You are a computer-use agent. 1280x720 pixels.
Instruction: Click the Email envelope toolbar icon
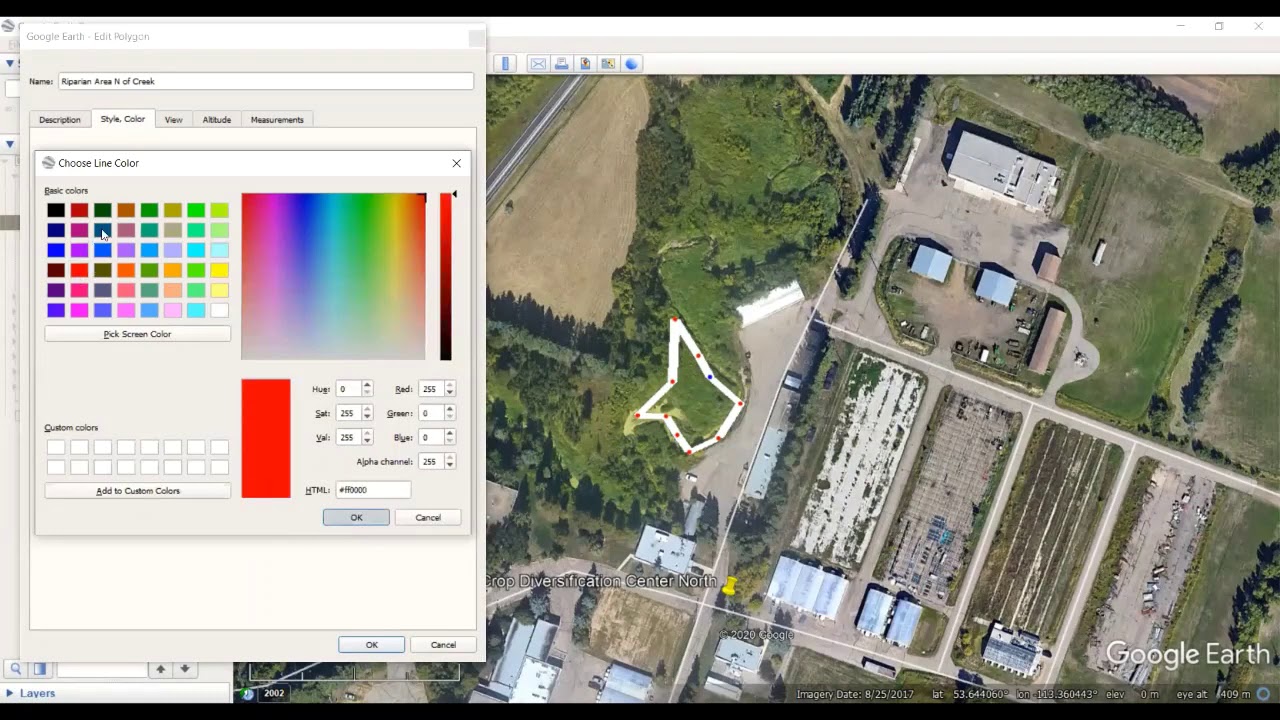[538, 64]
